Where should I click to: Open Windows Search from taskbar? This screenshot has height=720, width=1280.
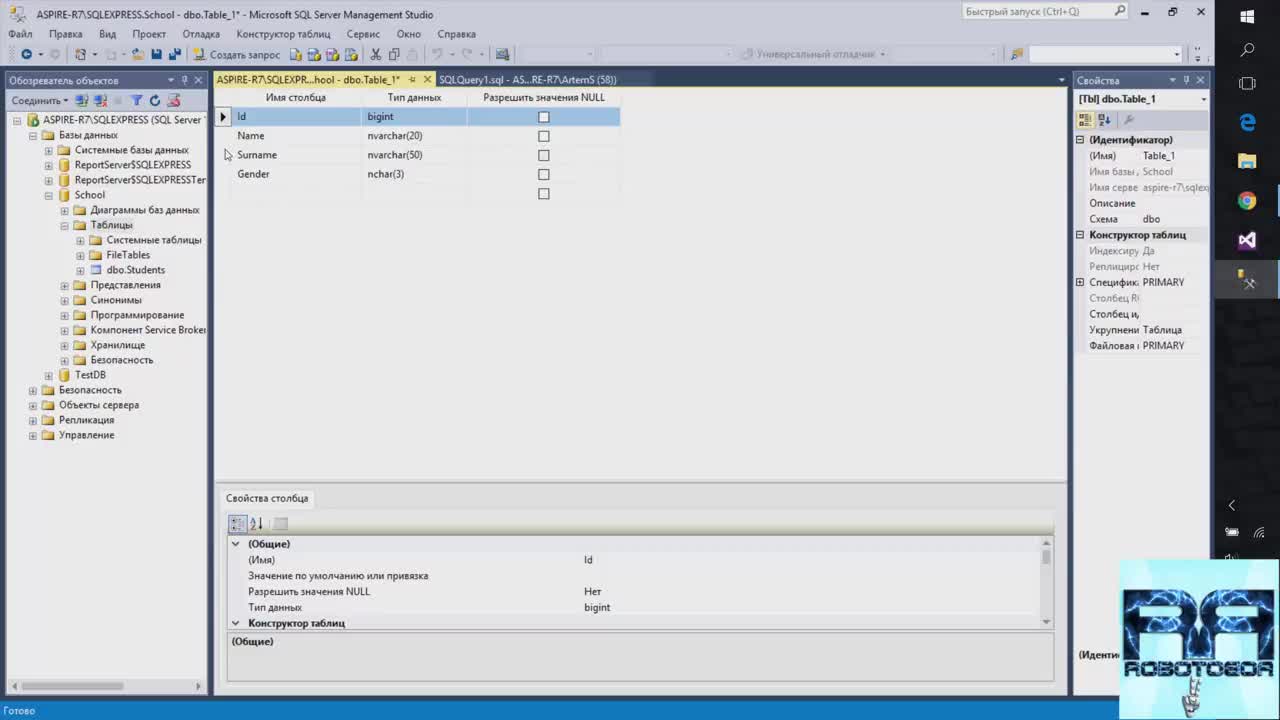click(1247, 50)
